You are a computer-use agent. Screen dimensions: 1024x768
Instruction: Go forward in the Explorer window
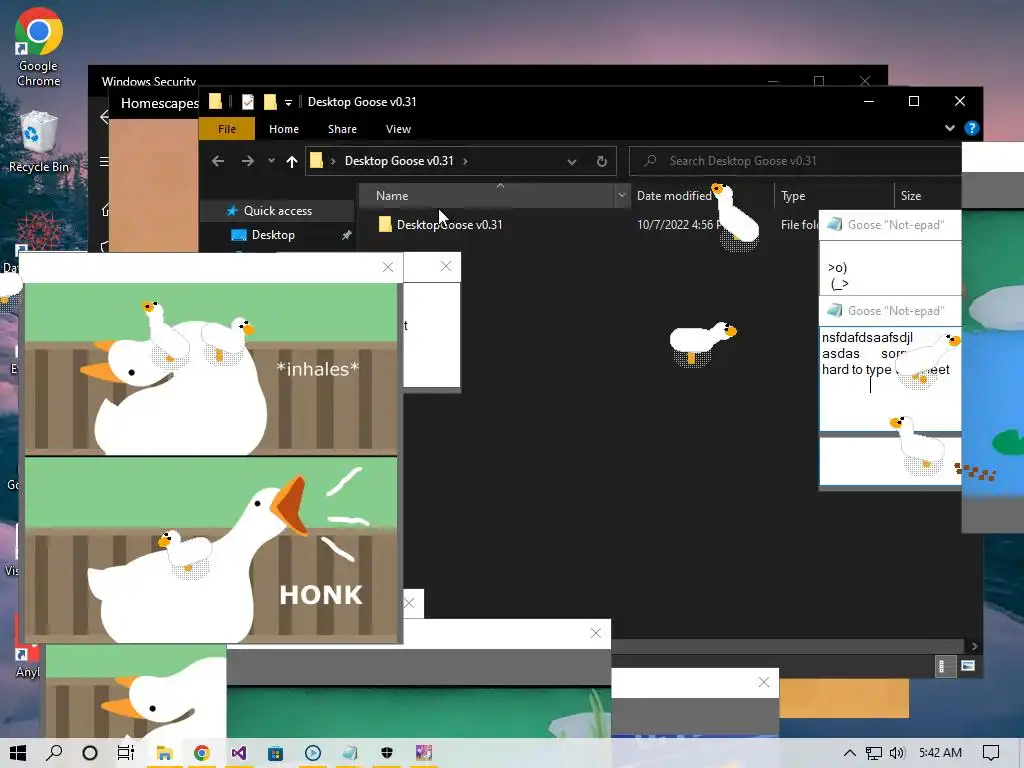pos(248,161)
